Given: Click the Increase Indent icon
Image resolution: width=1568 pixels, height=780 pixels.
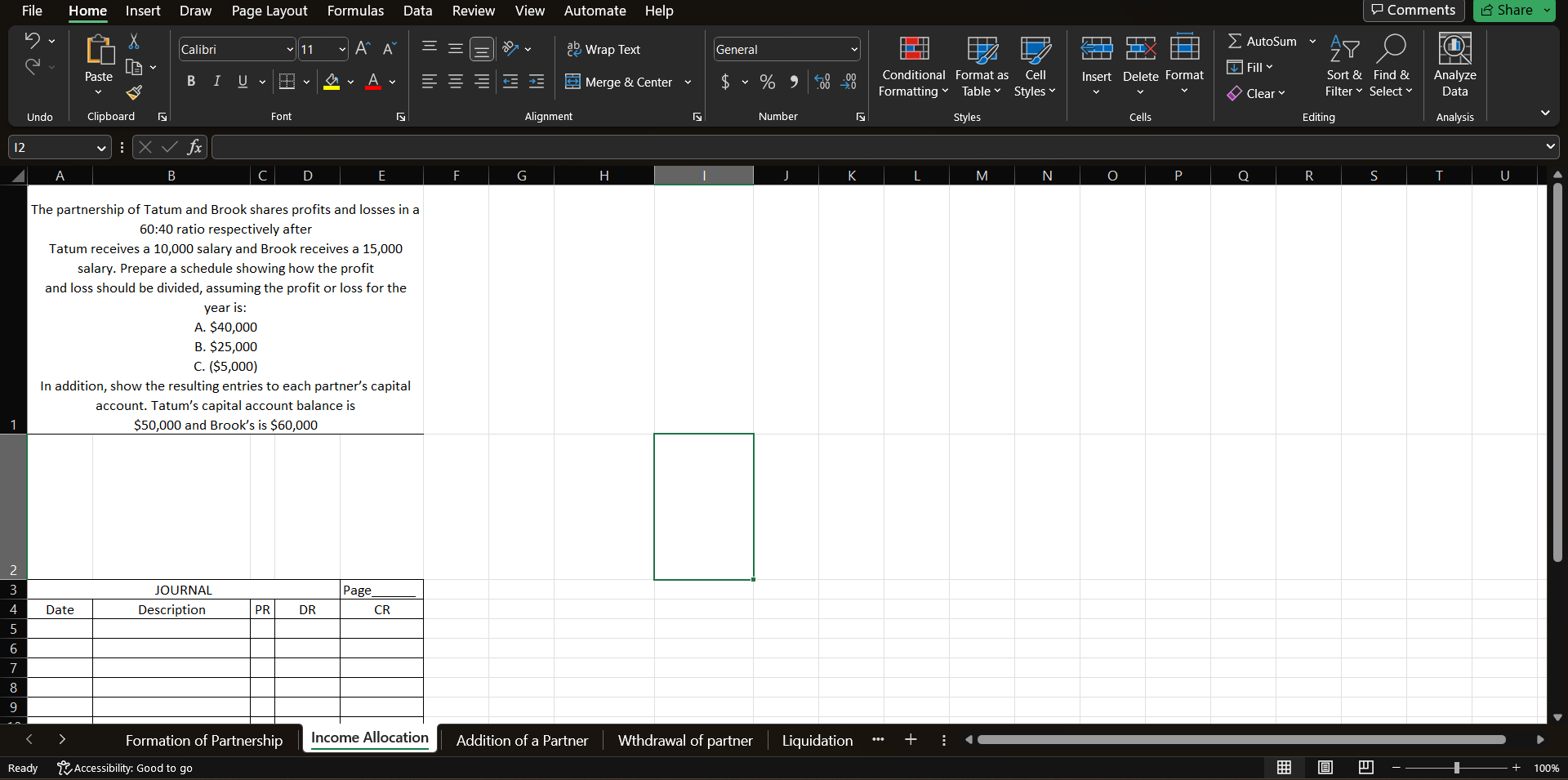Looking at the screenshot, I should click(x=537, y=82).
